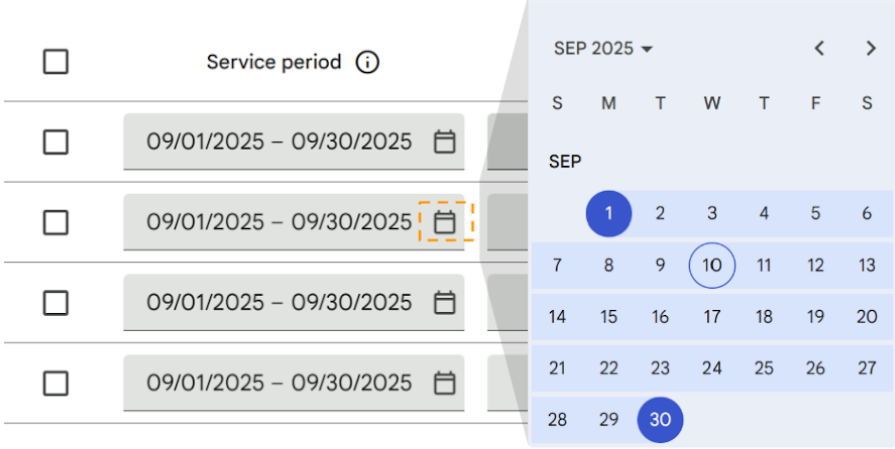Open calendar picker in third service period row

coord(445,302)
